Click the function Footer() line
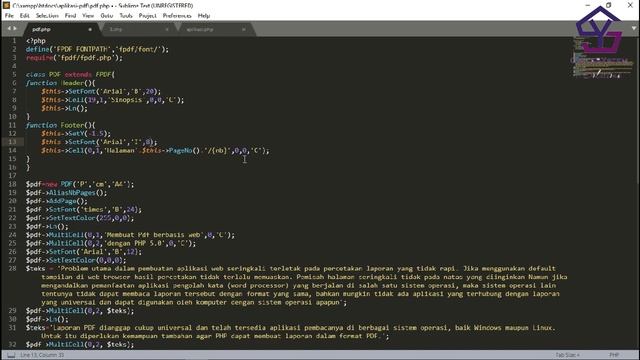 60,125
